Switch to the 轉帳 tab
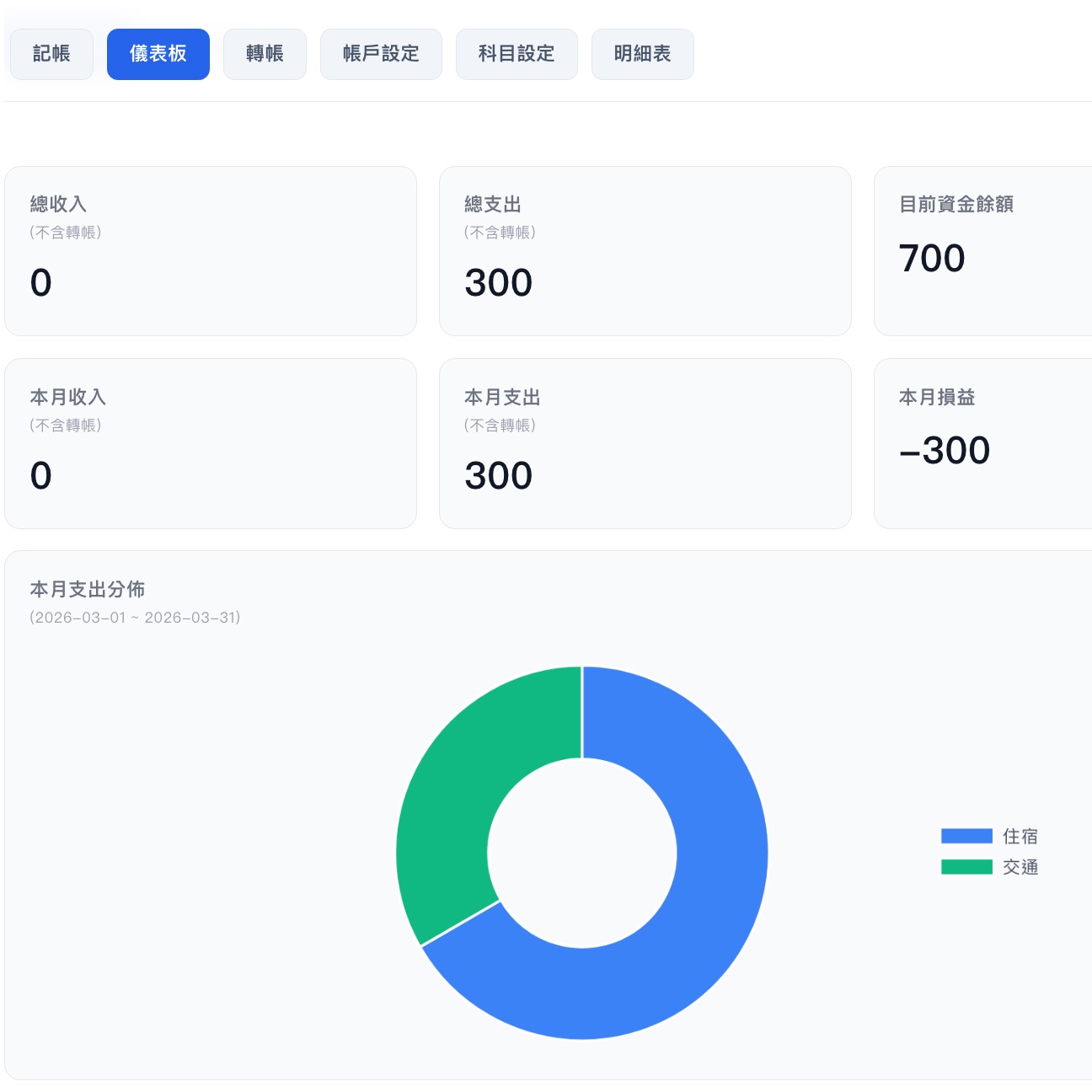The width and height of the screenshot is (1092, 1092). tap(265, 54)
